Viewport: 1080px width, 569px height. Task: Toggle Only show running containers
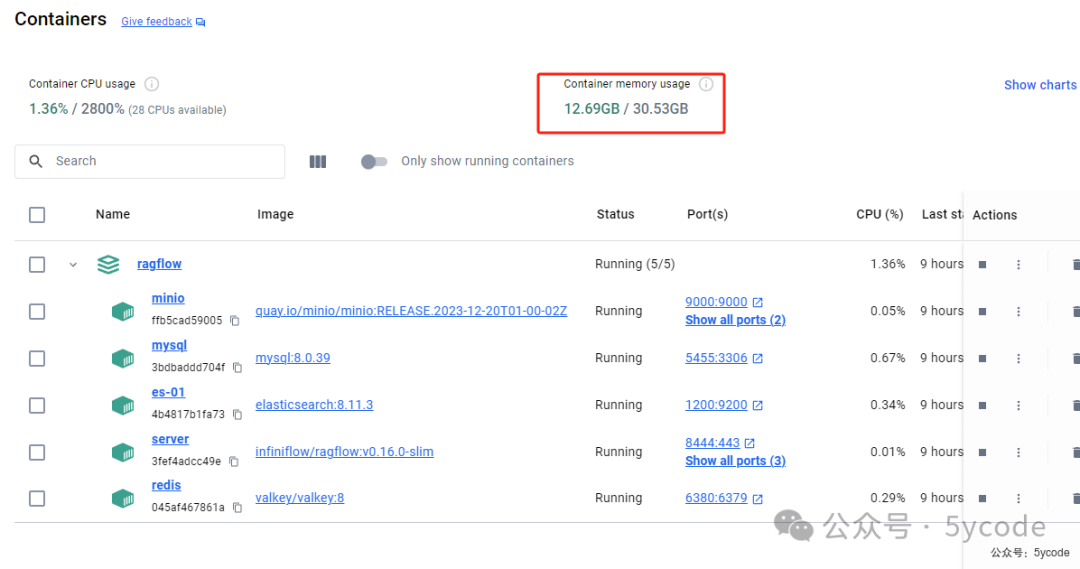tap(374, 161)
